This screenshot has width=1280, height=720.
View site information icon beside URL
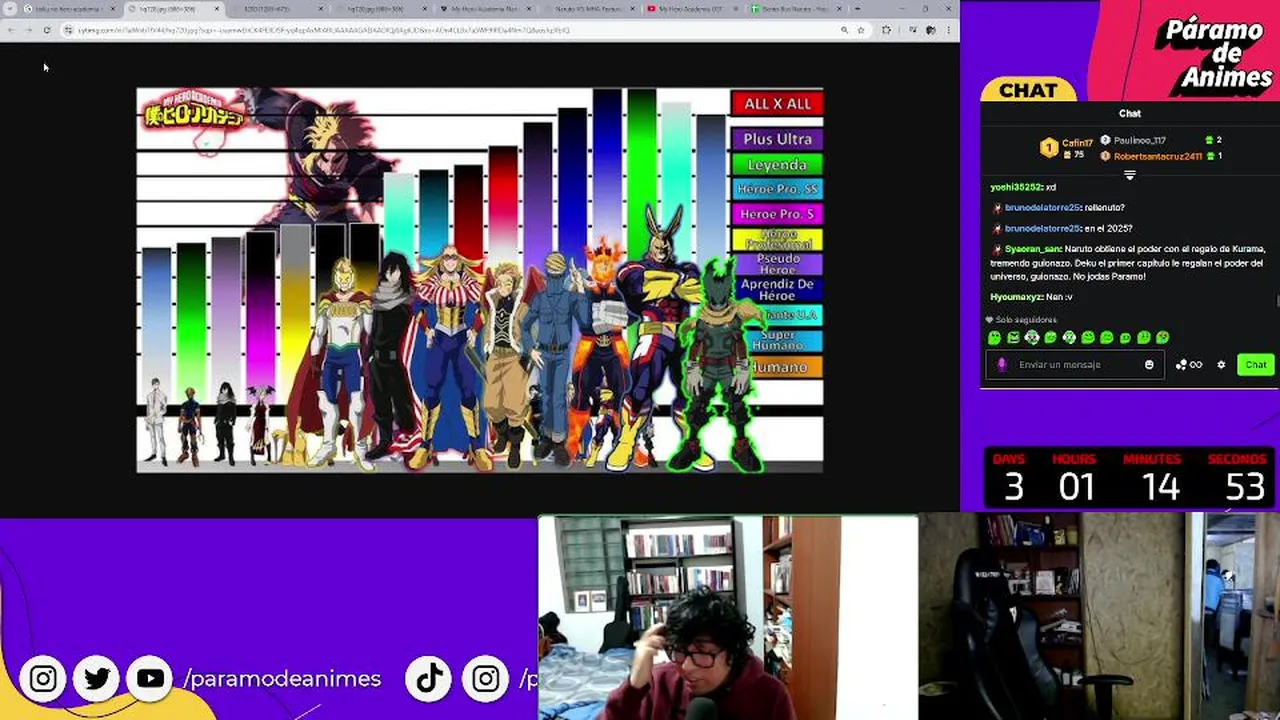68,30
